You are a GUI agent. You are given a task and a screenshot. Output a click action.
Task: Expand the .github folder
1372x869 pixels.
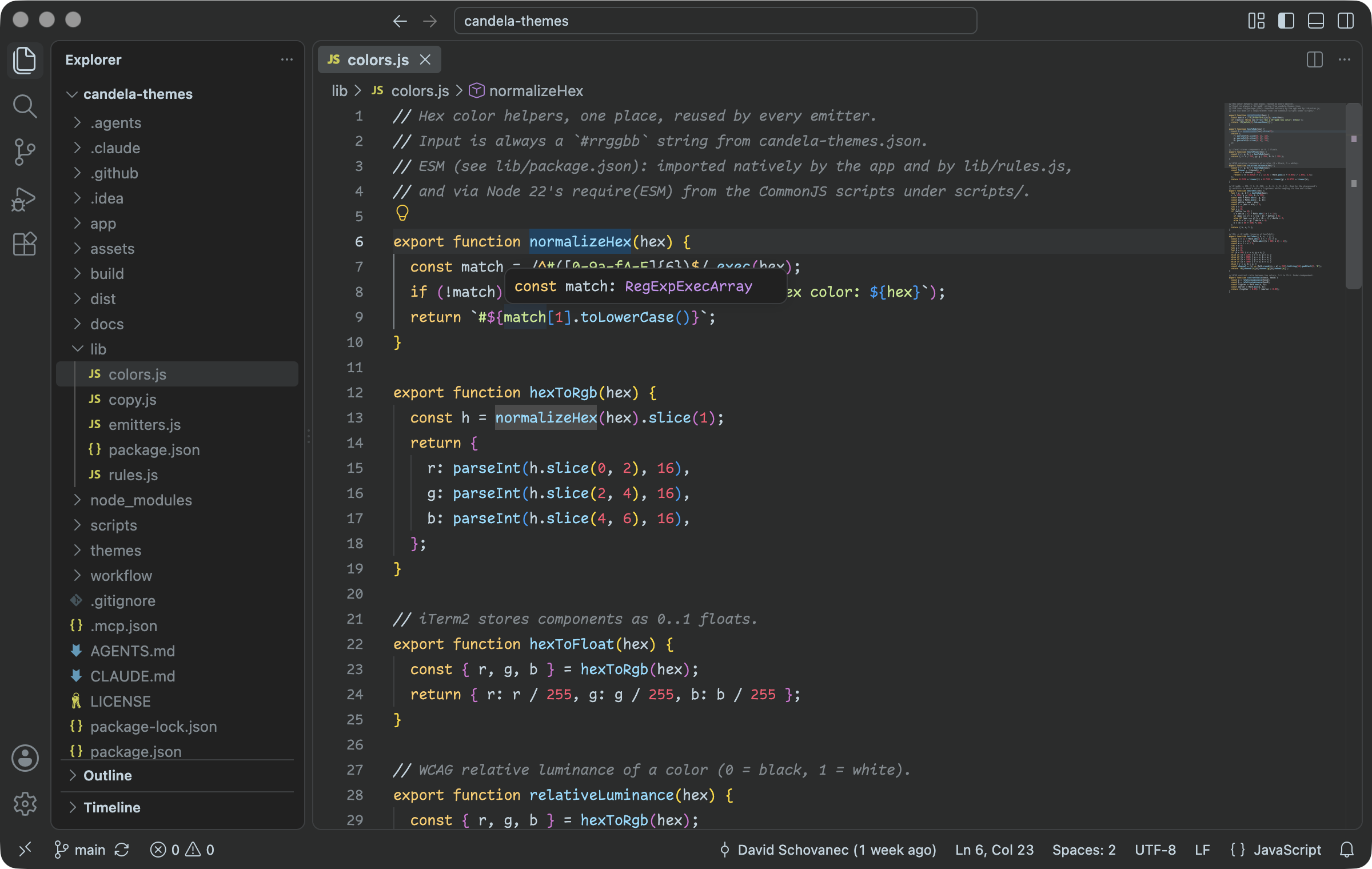pos(177,173)
